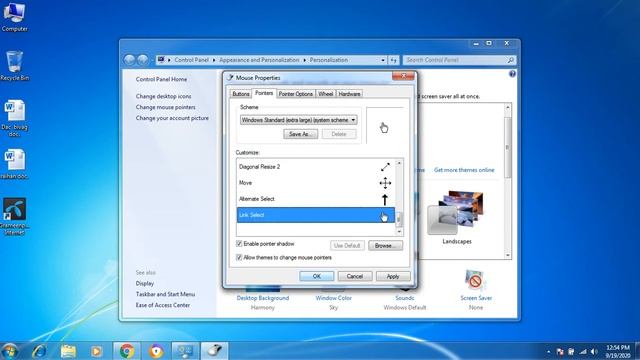Click the Desktop Background link
The height and width of the screenshot is (360, 640).
(x=262, y=298)
